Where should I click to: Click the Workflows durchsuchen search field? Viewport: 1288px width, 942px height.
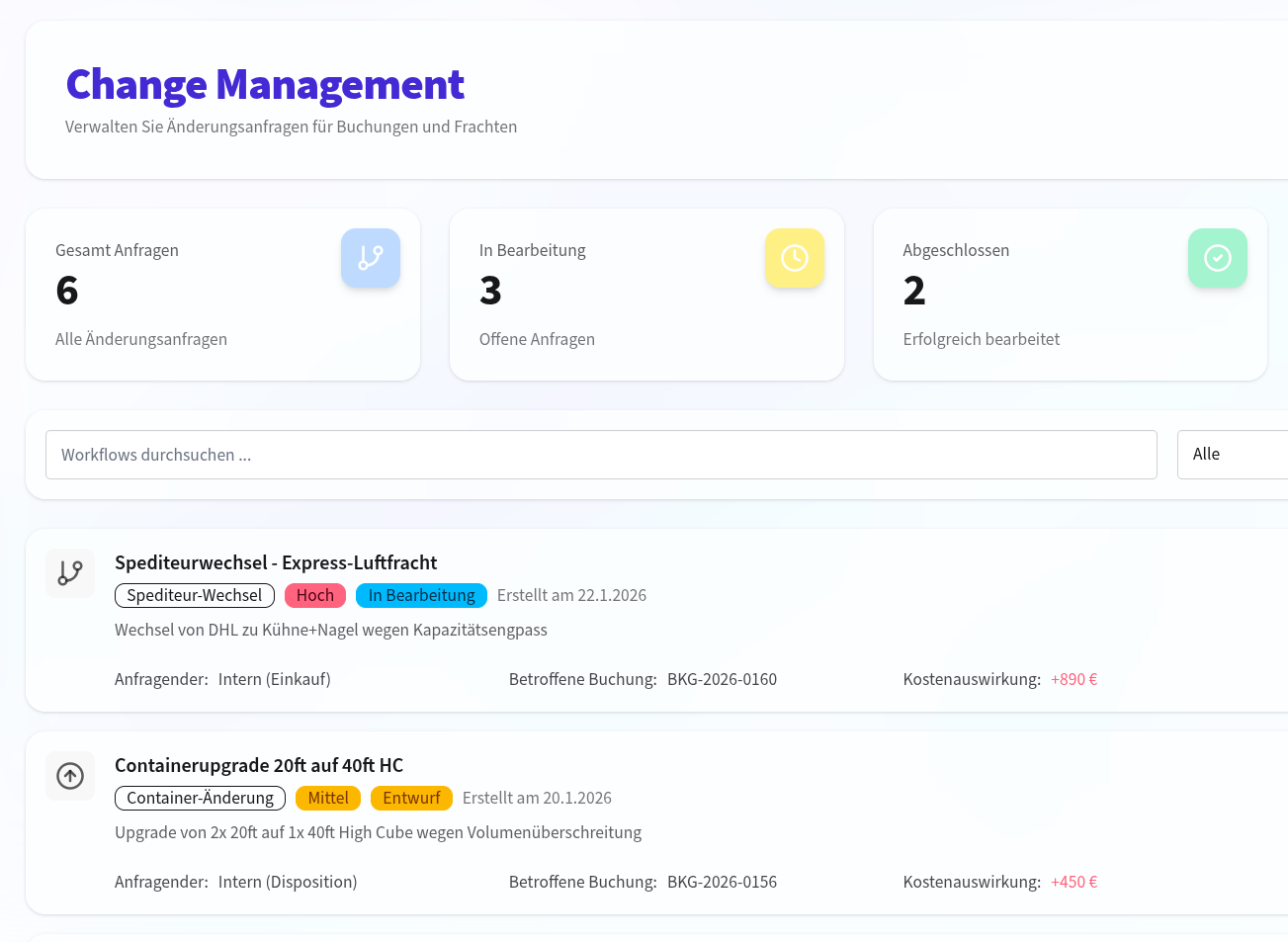tap(601, 454)
